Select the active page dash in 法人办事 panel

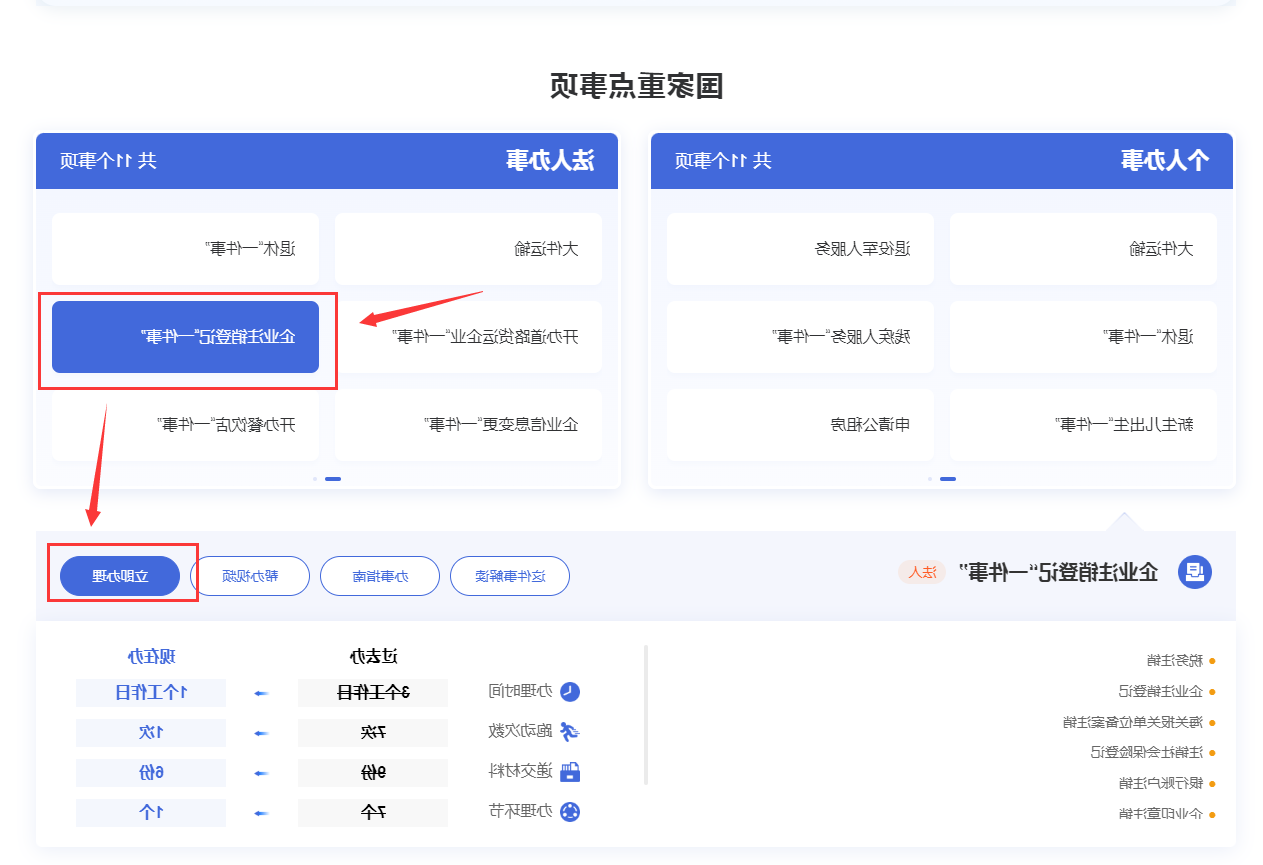(x=333, y=479)
